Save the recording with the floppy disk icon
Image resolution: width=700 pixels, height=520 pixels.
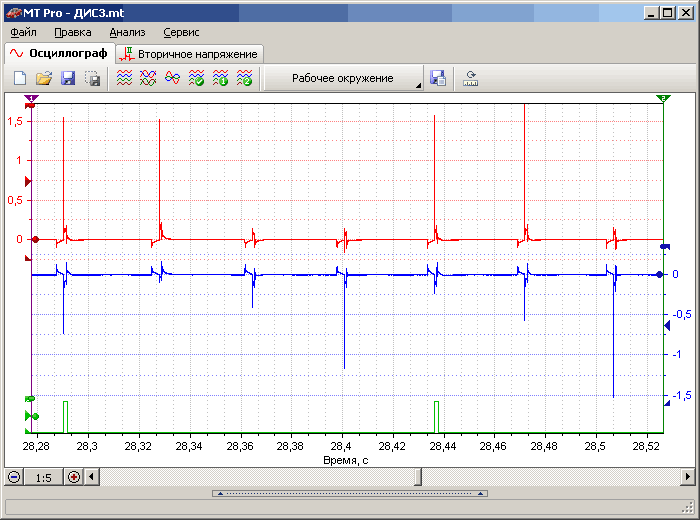[68, 78]
